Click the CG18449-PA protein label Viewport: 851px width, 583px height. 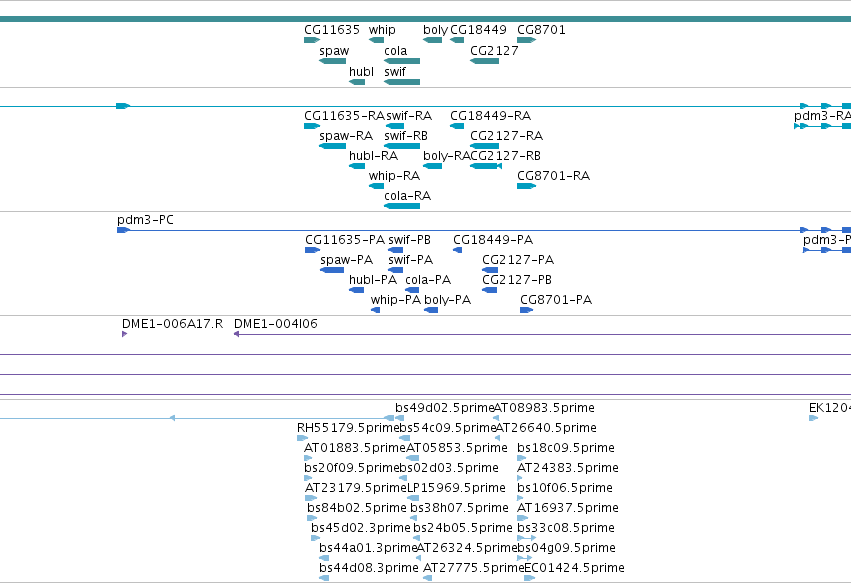pyautogui.click(x=493, y=240)
